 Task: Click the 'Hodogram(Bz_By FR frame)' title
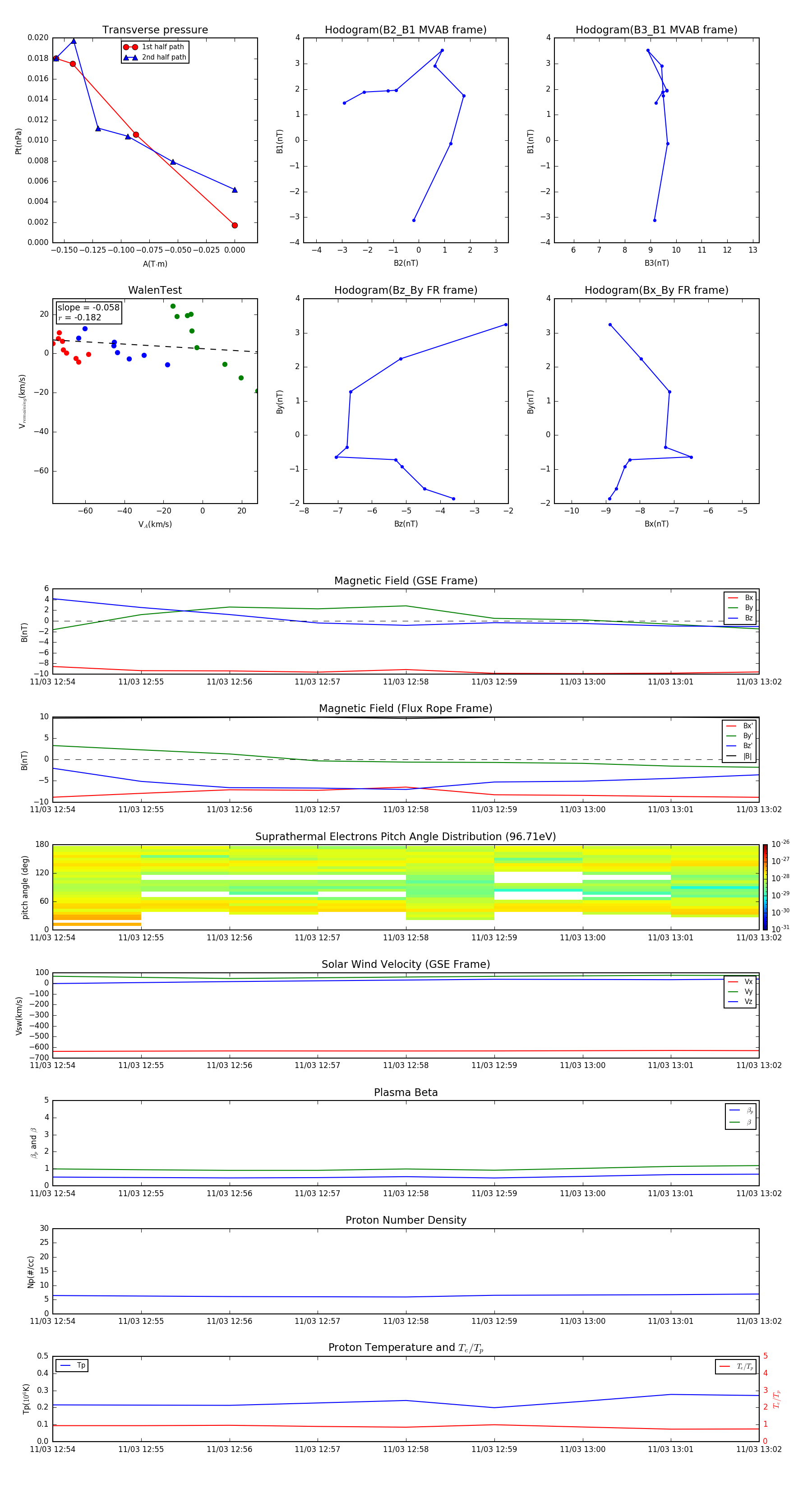click(406, 290)
